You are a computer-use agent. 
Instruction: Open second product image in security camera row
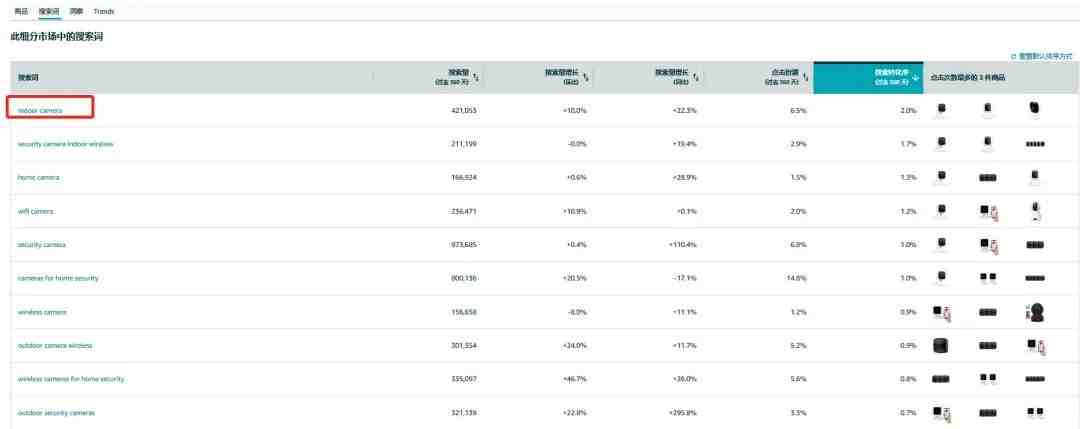click(988, 245)
